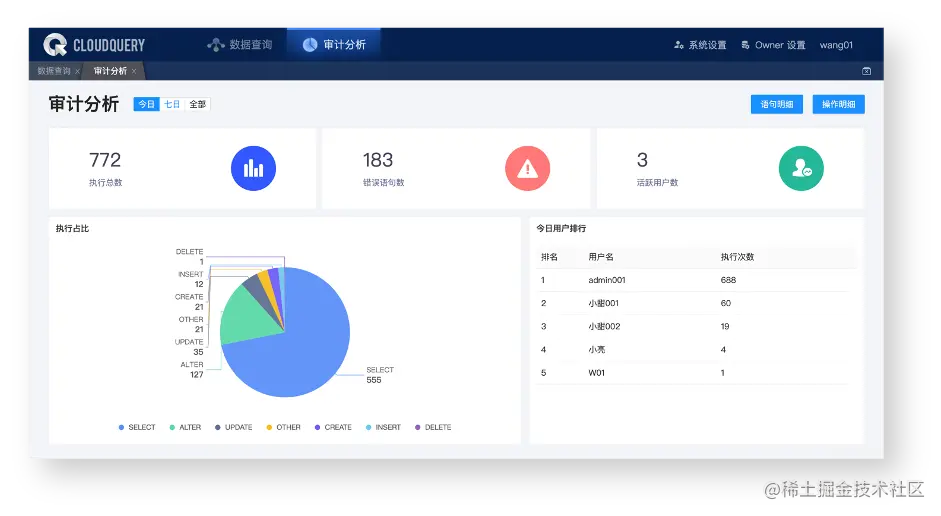Viewport: 941px width, 516px height.
Task: Click the blue bar-chart icon for 执行总数
Action: click(253, 169)
